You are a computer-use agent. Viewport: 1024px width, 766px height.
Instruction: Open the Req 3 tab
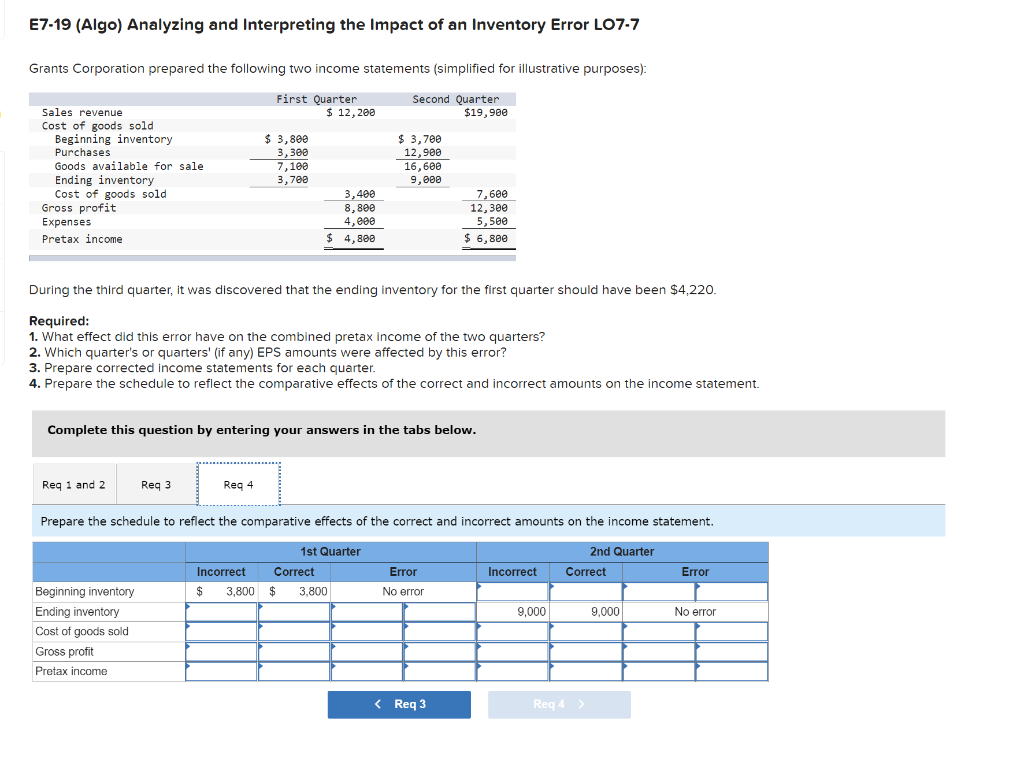click(156, 484)
